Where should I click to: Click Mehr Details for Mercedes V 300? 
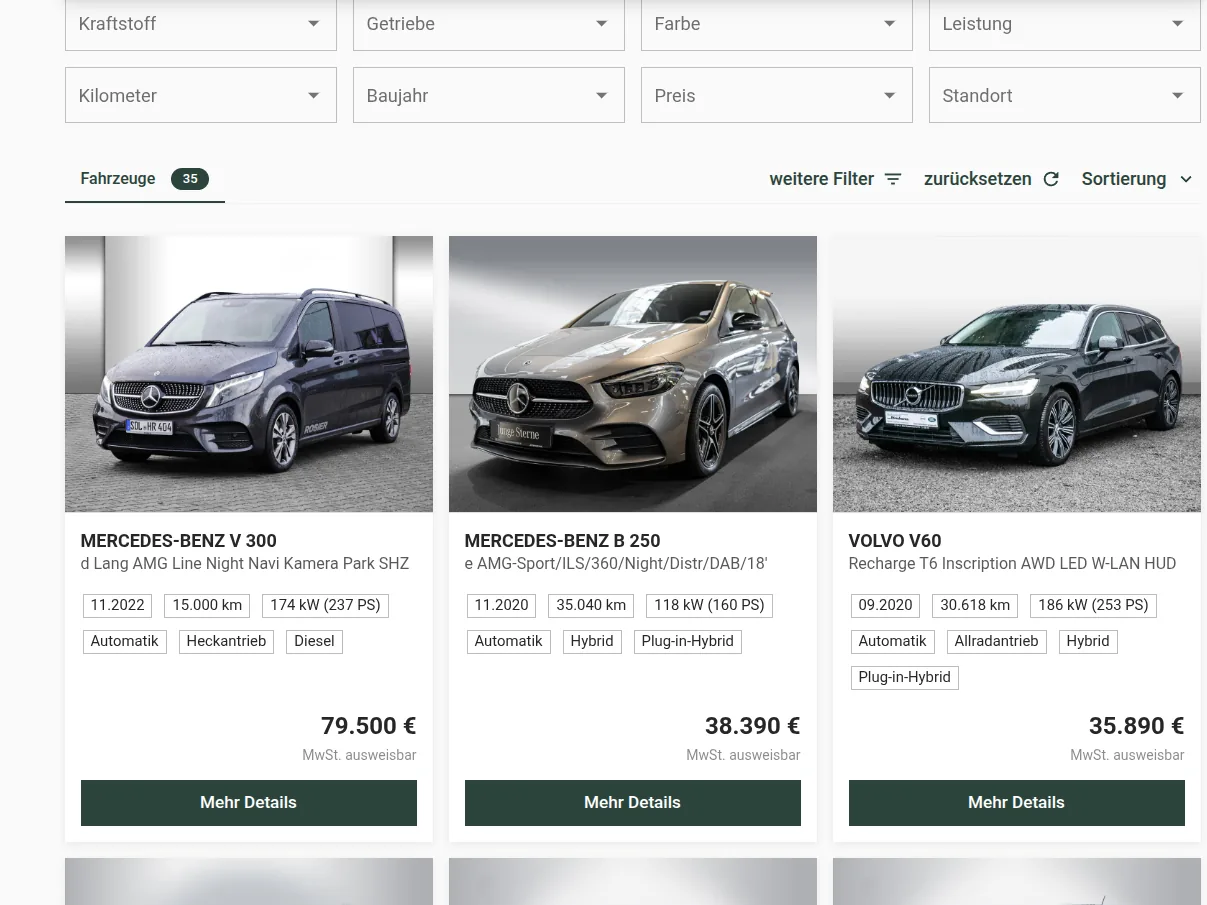pyautogui.click(x=249, y=803)
